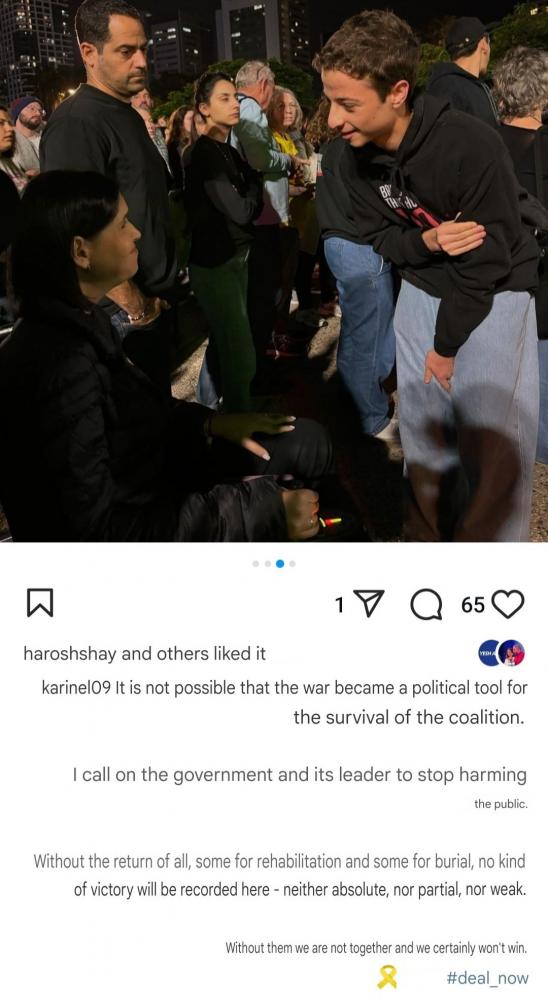Tap the carousel photo of the crowd

(274, 271)
